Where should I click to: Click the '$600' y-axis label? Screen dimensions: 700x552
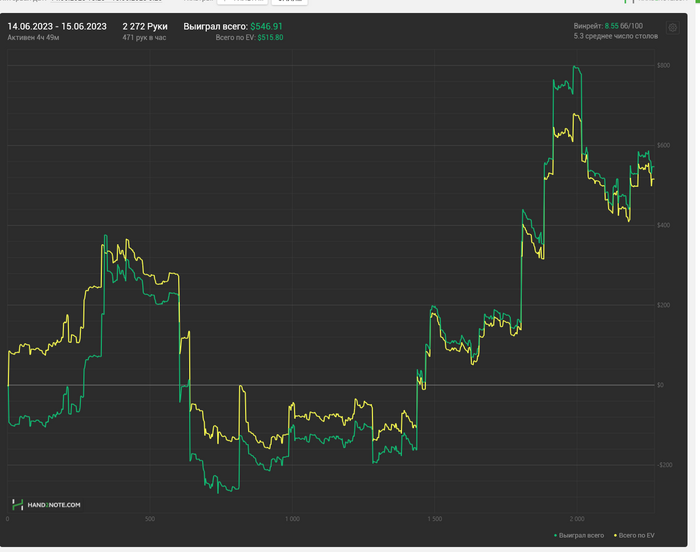(663, 145)
